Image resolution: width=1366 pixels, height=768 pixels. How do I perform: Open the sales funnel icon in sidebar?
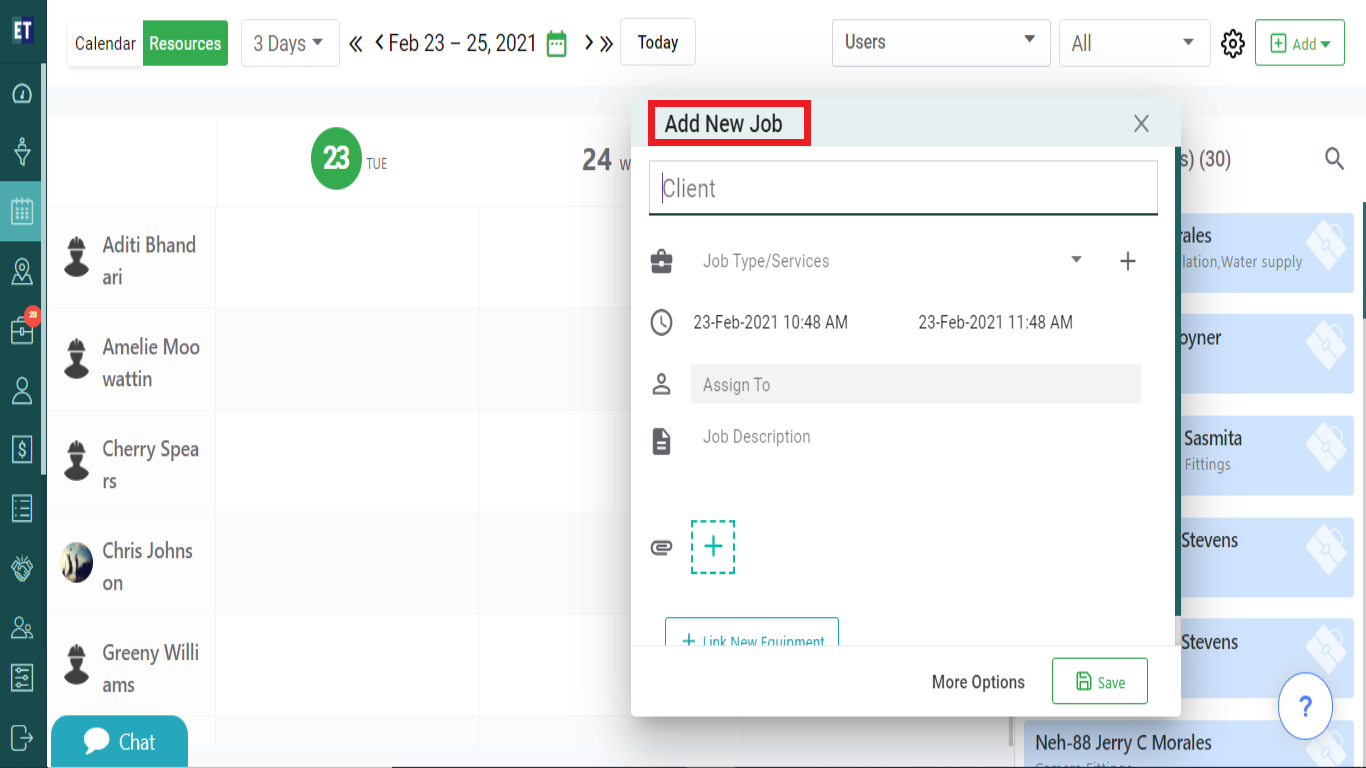click(22, 153)
